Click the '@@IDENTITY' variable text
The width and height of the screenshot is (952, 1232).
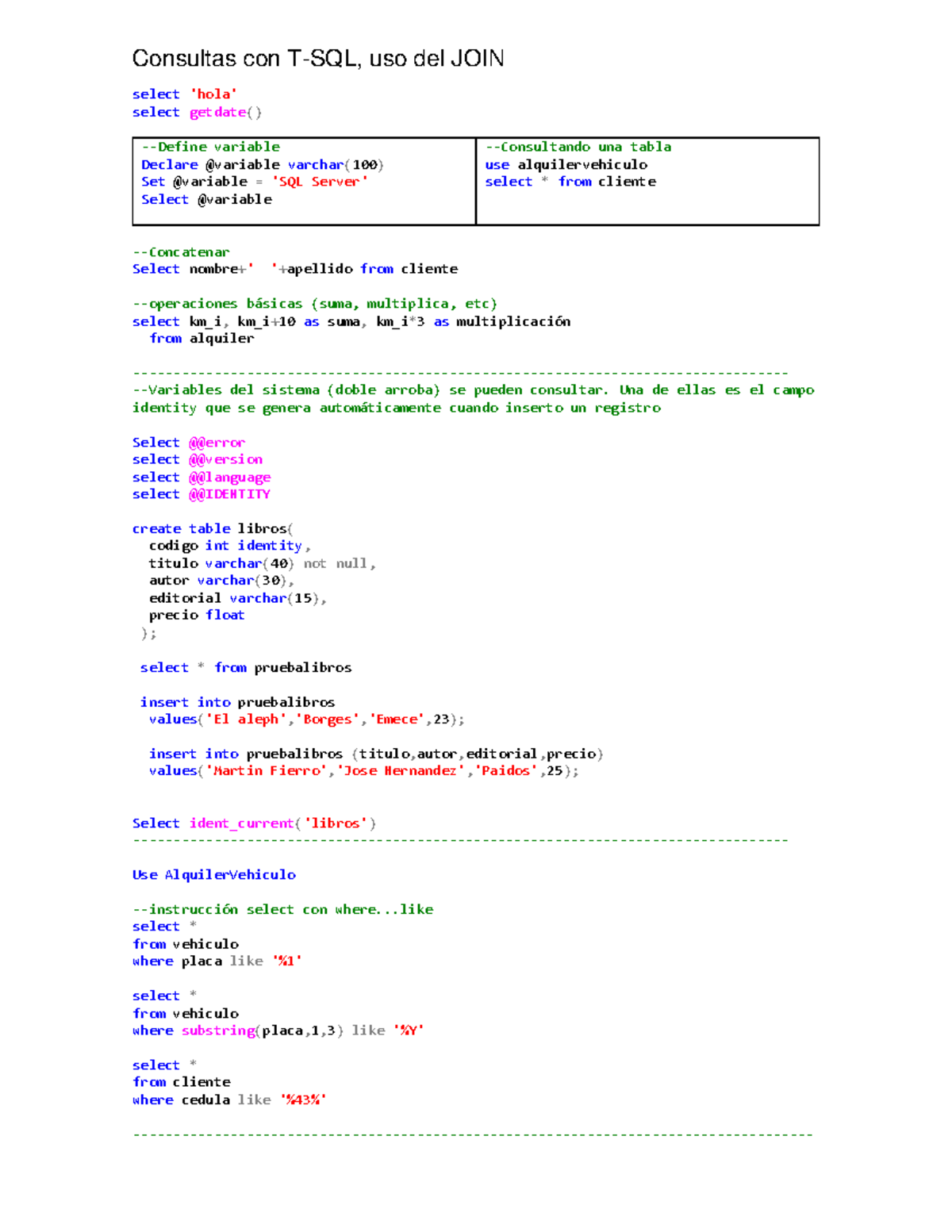[230, 493]
